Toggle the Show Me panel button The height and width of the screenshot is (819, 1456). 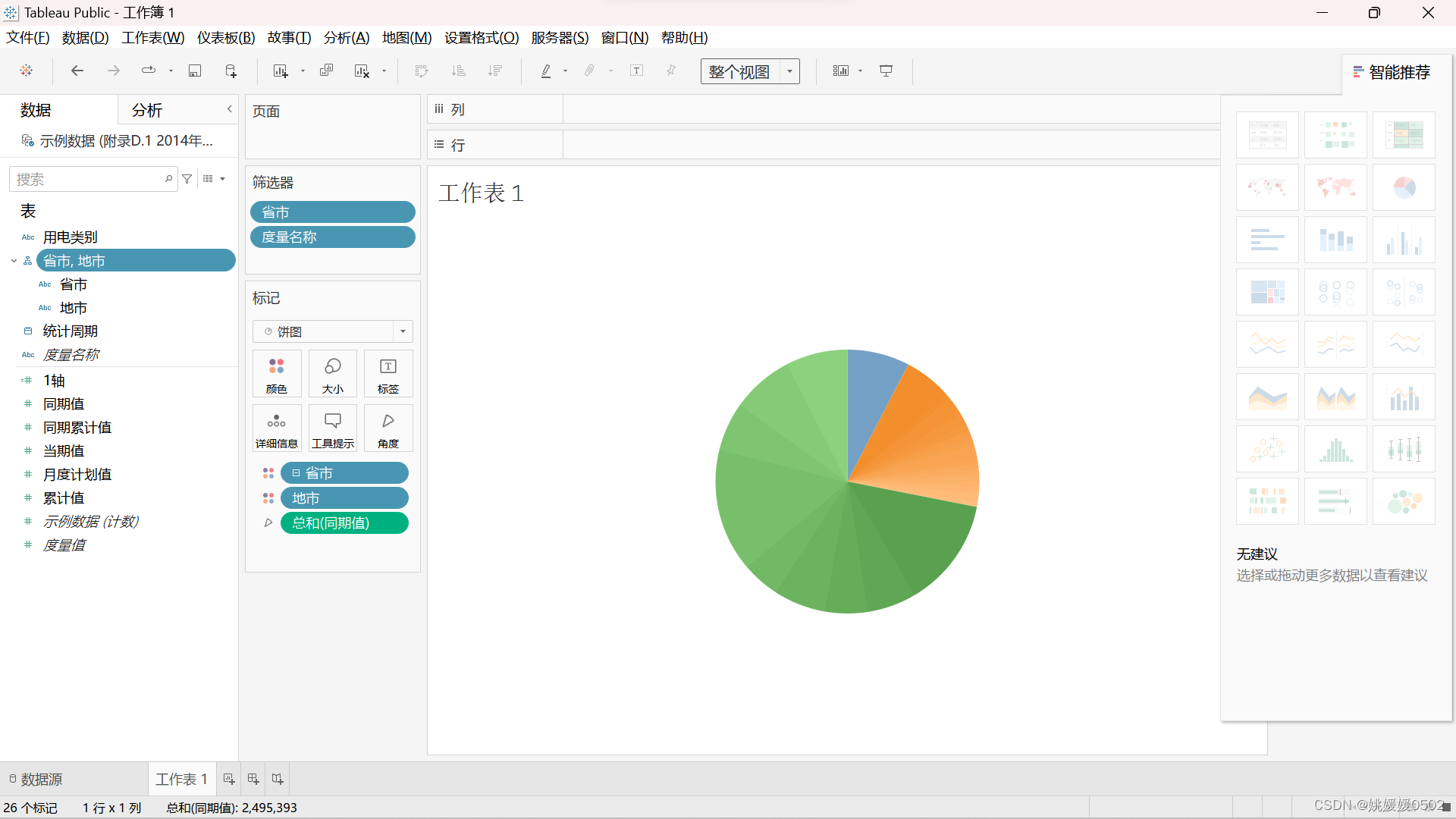[1392, 72]
